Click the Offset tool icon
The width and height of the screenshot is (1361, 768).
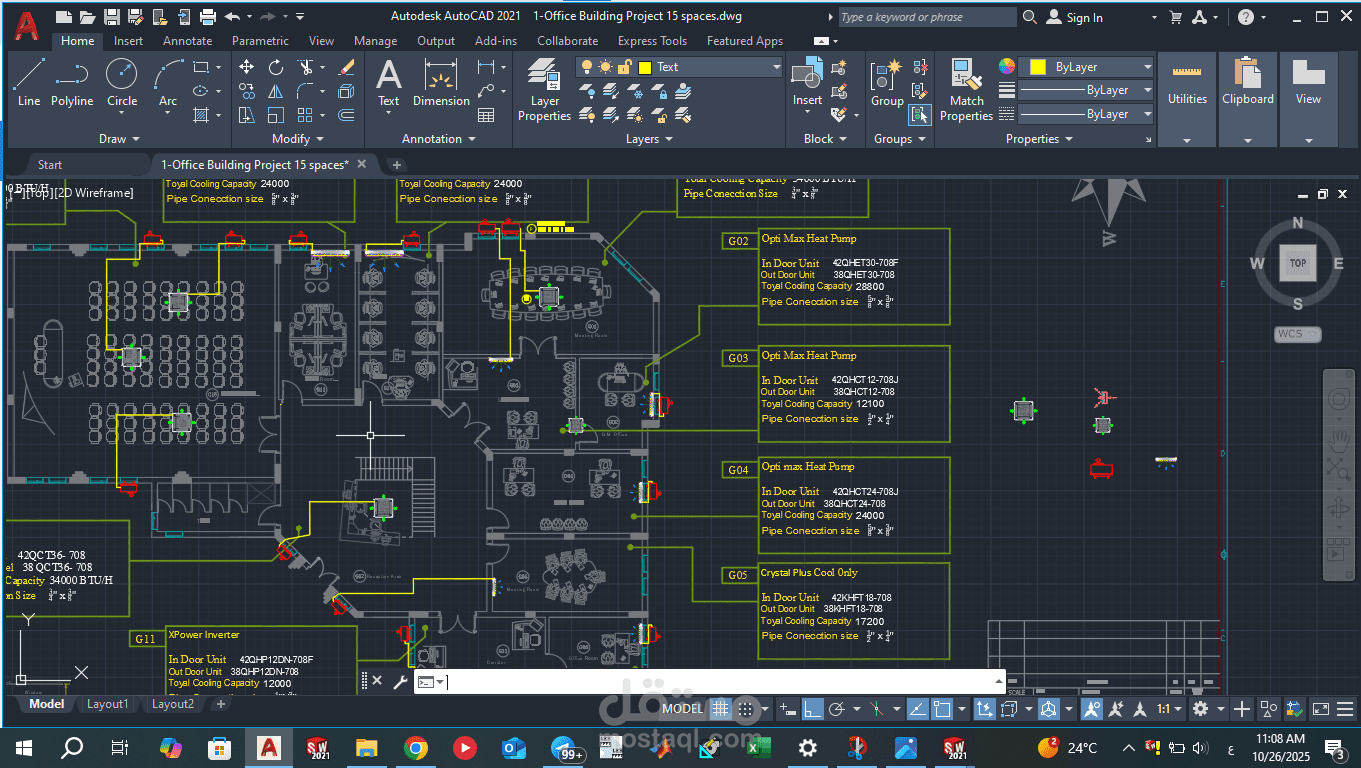(x=347, y=115)
